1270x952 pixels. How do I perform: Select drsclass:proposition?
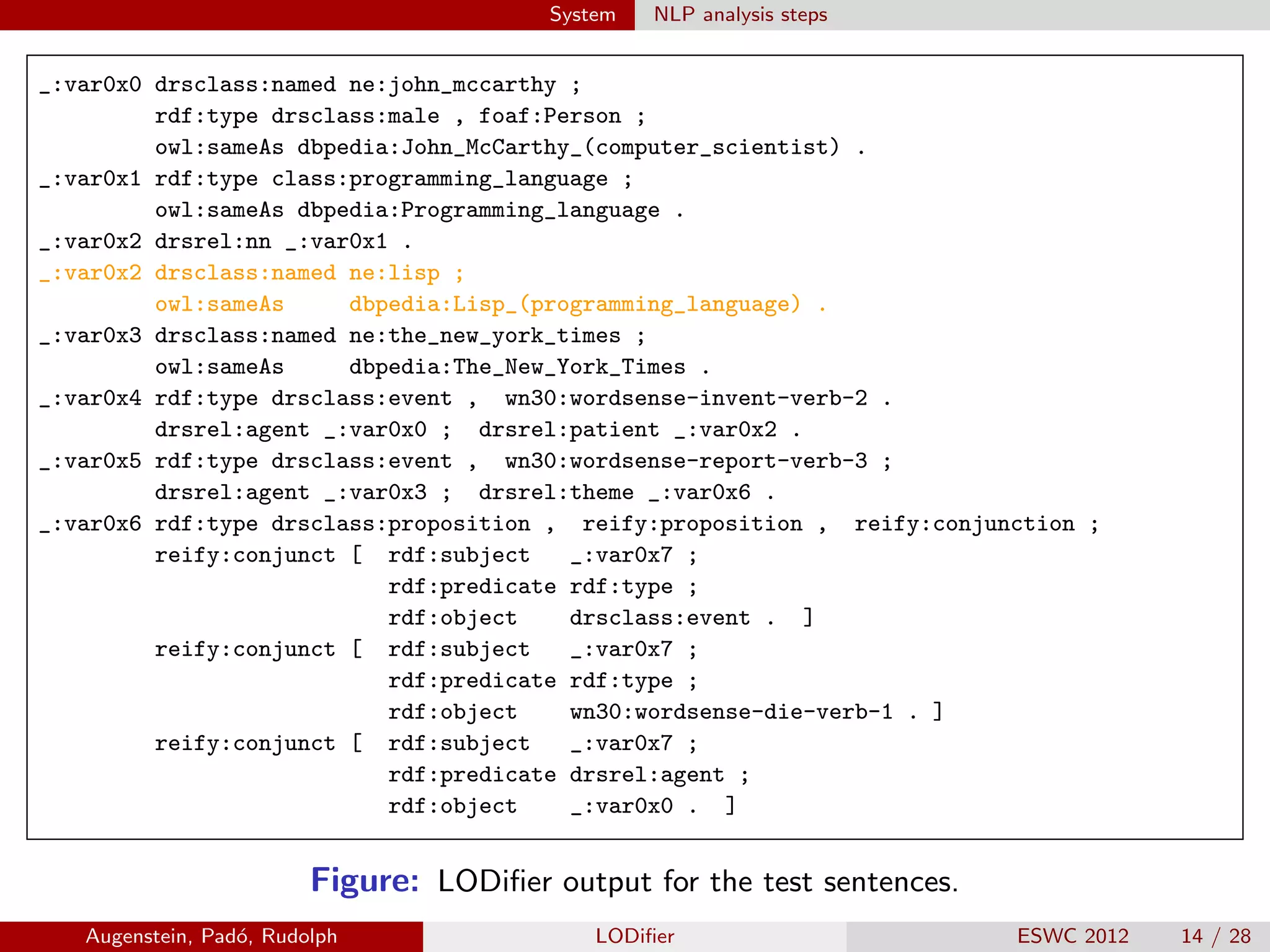click(x=401, y=524)
